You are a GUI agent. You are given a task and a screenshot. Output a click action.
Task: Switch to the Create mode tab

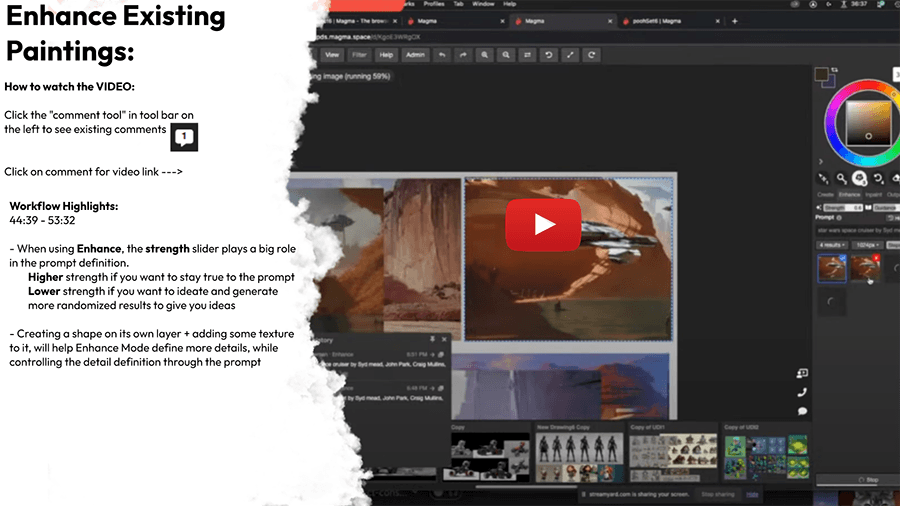click(826, 195)
